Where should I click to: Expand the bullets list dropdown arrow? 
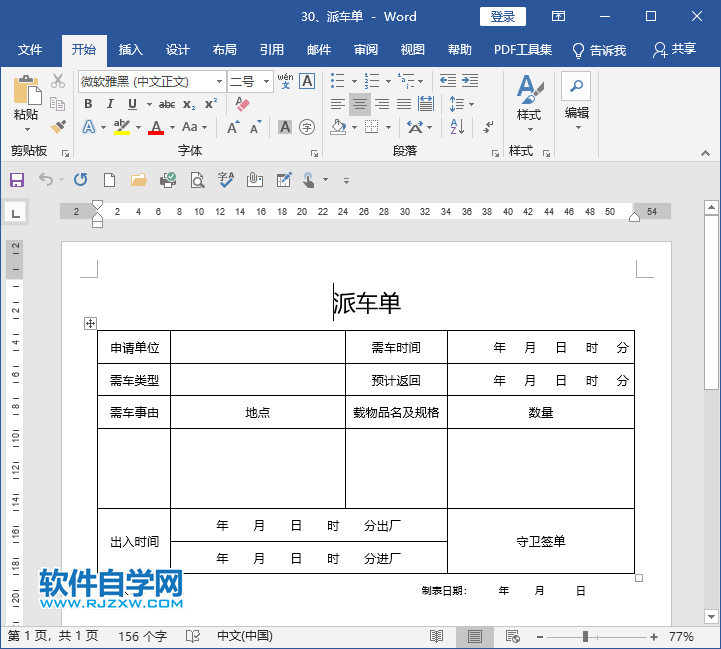[x=354, y=81]
